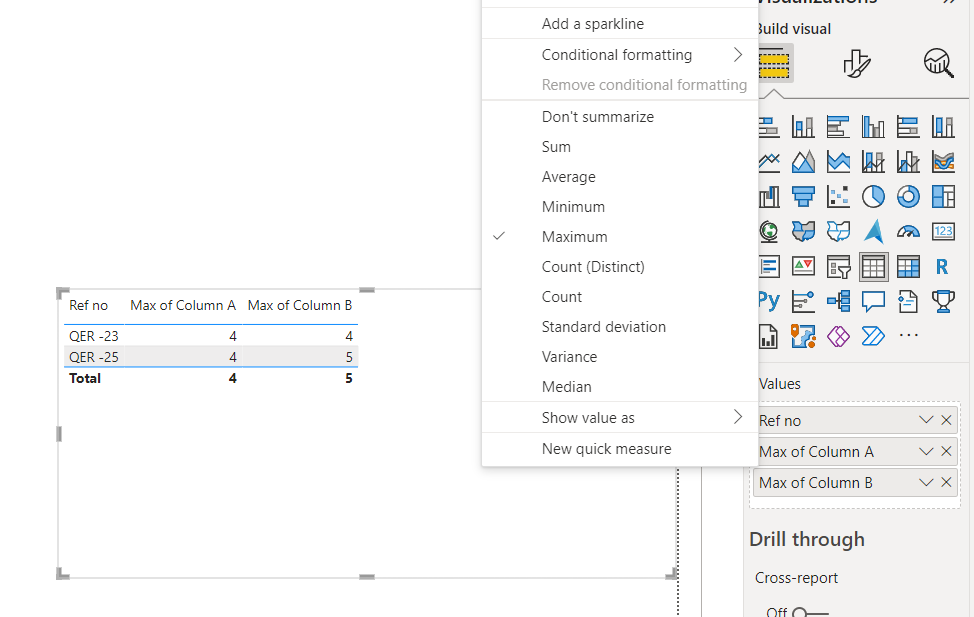This screenshot has height=617, width=974.
Task: Select the Stacked column chart visual
Action: [803, 127]
